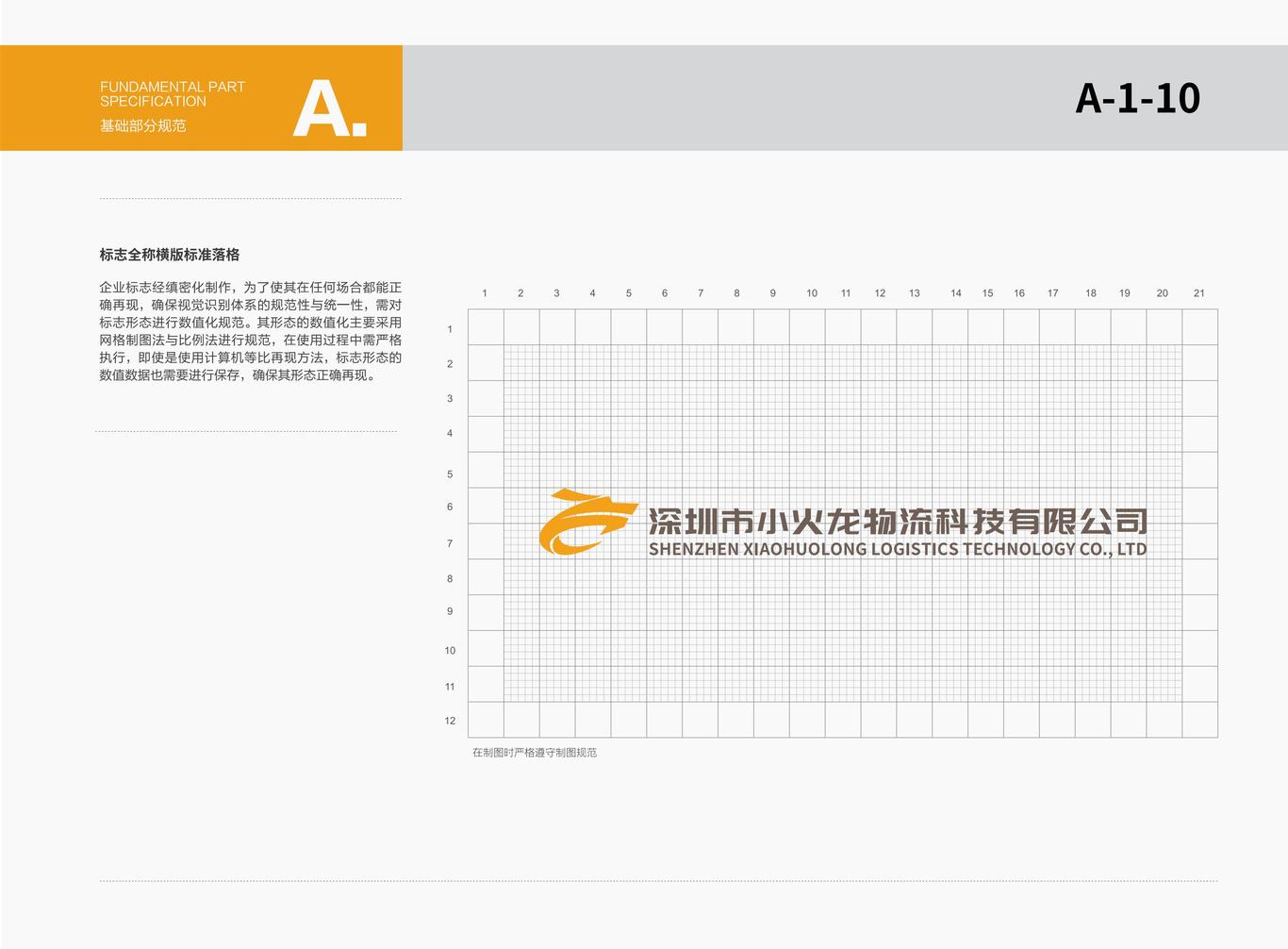
Task: Click the row label 4 beside the grid
Action: [x=450, y=434]
